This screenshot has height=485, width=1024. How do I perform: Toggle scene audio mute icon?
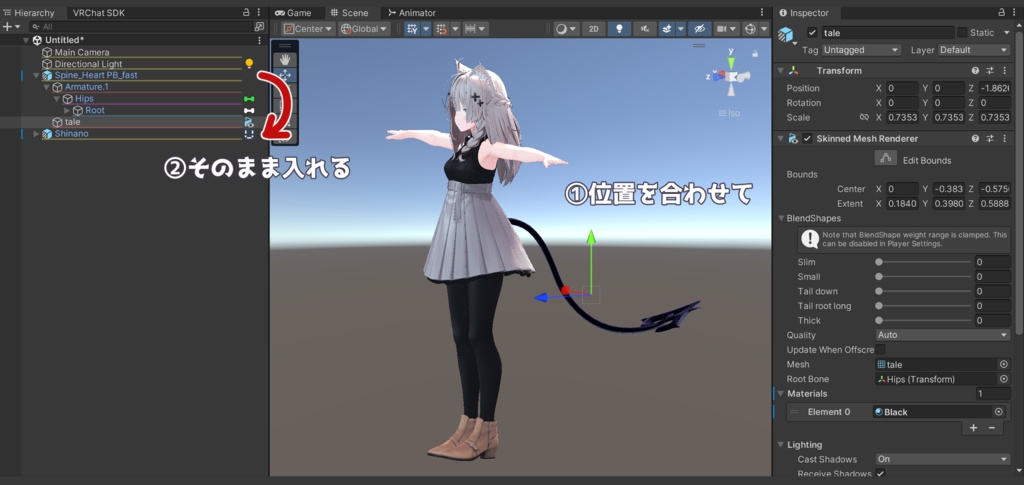click(645, 29)
